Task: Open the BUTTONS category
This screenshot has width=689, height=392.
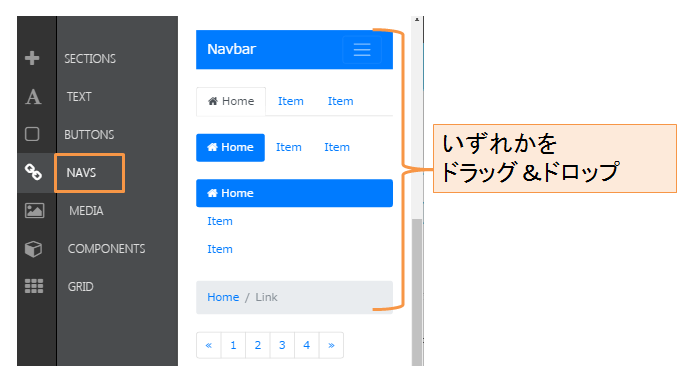Action: [89, 134]
